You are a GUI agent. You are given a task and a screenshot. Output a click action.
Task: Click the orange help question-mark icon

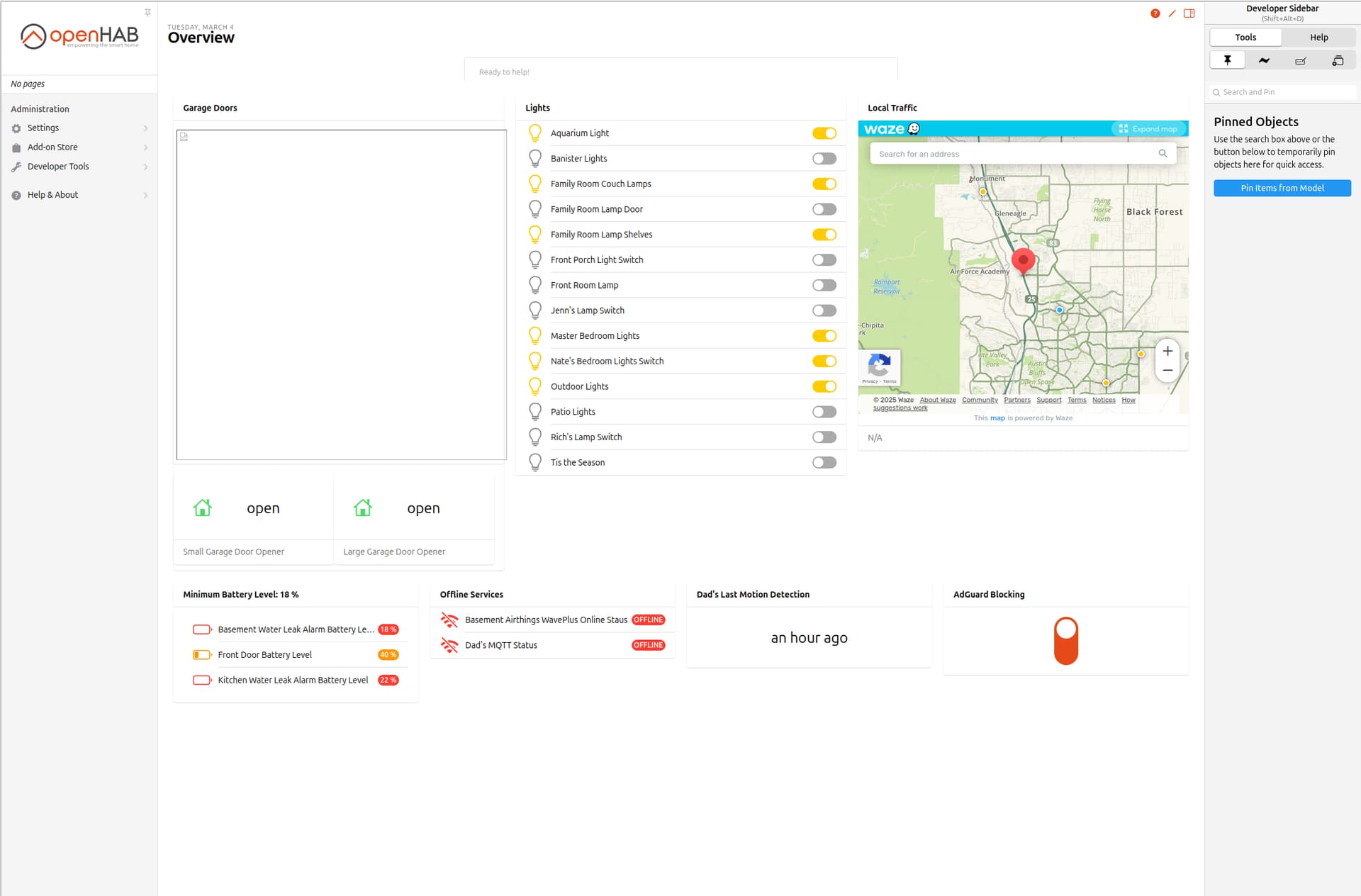[x=1155, y=13]
